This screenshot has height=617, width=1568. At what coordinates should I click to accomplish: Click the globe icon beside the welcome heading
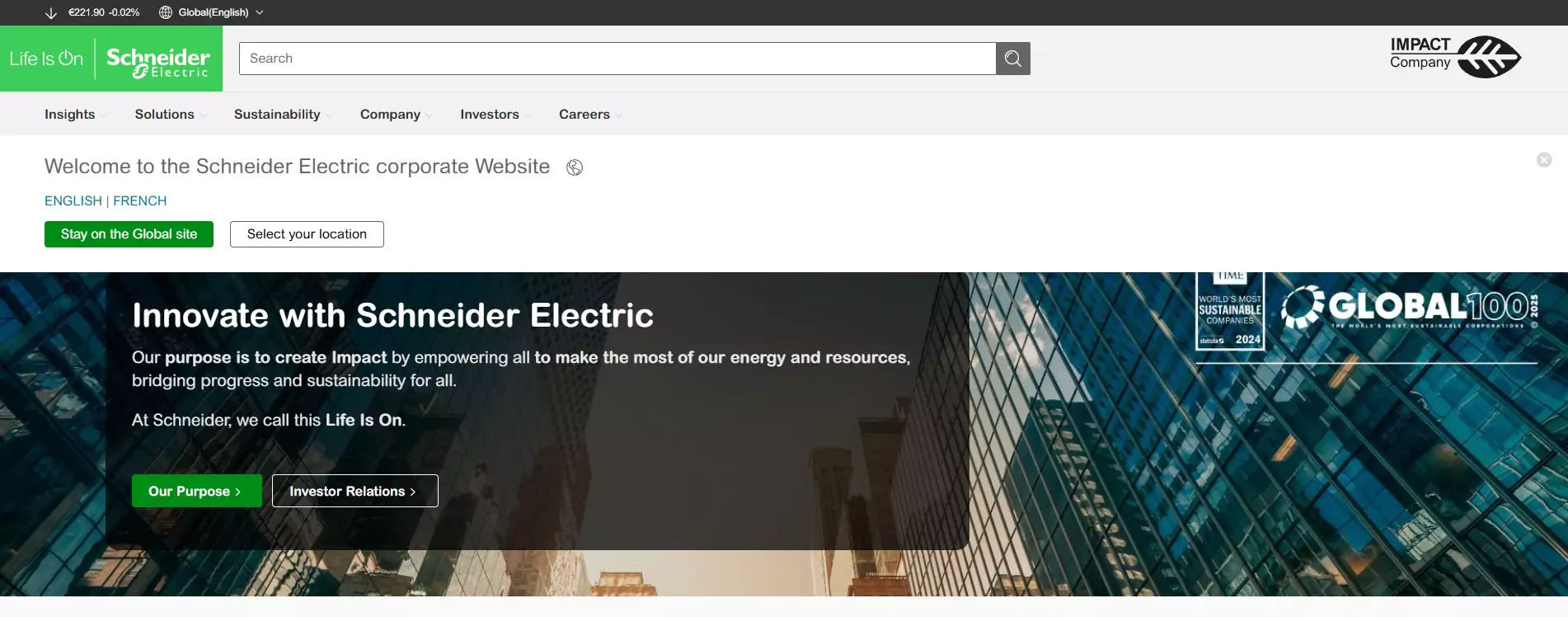click(x=575, y=167)
